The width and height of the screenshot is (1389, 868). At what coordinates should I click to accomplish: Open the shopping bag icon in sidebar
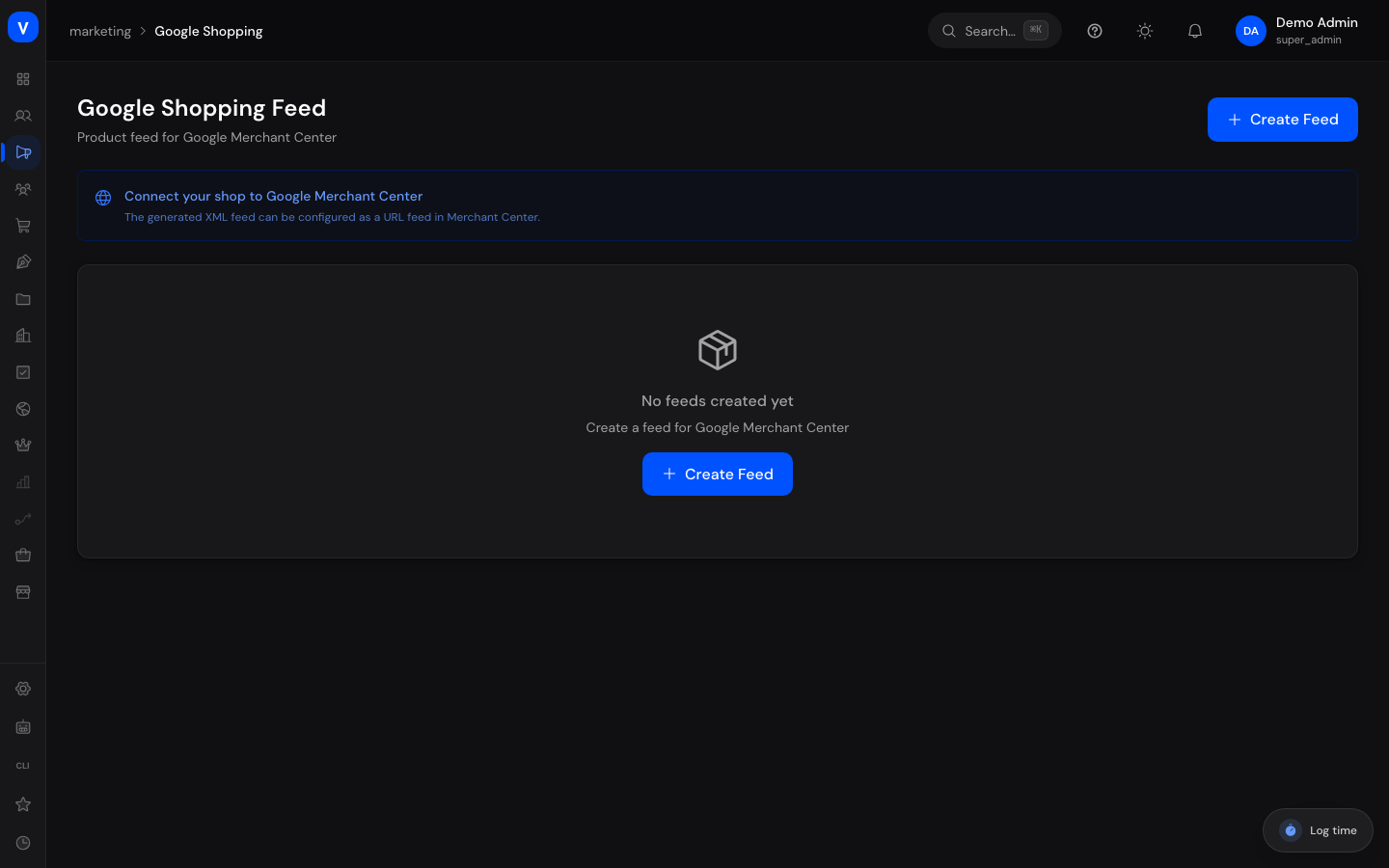coord(23,556)
